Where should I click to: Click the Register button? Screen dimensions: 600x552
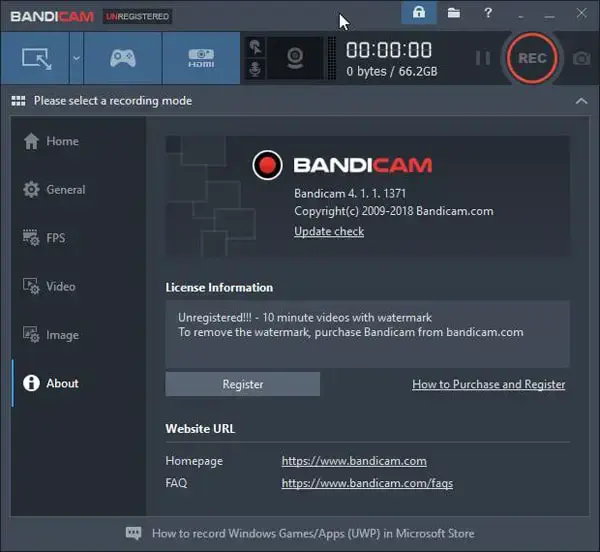click(243, 384)
